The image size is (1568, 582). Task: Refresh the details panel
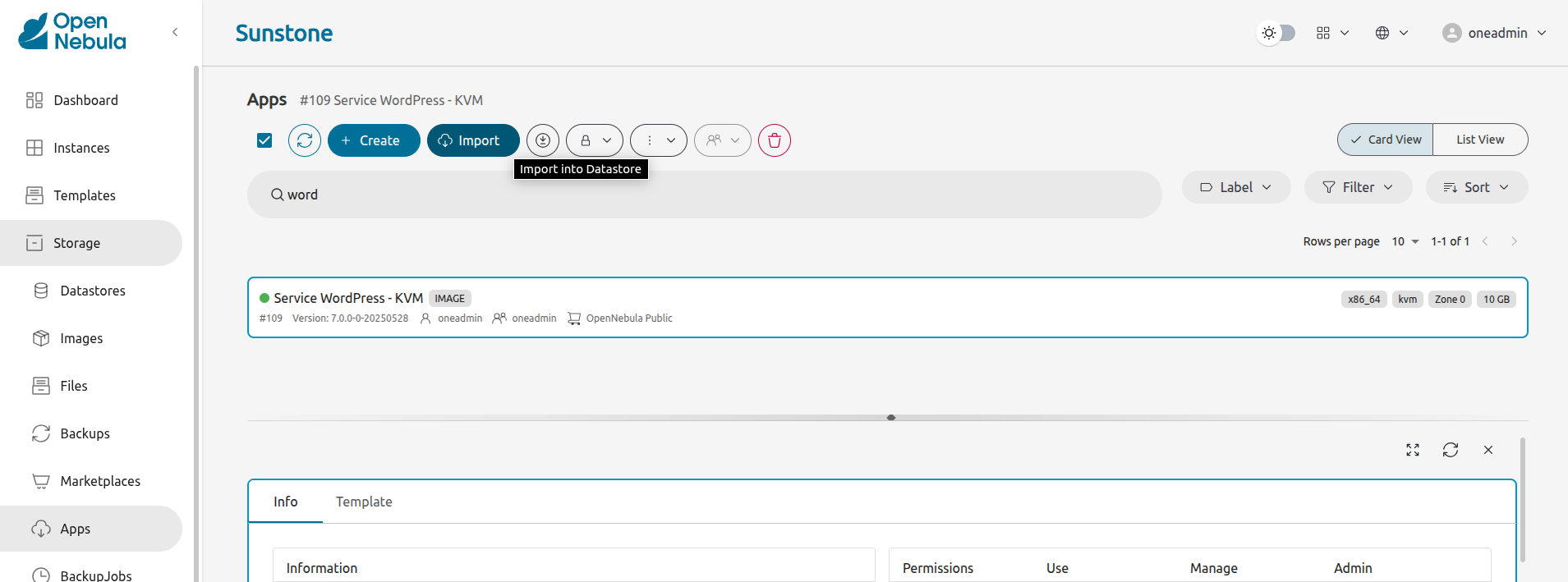1450,450
